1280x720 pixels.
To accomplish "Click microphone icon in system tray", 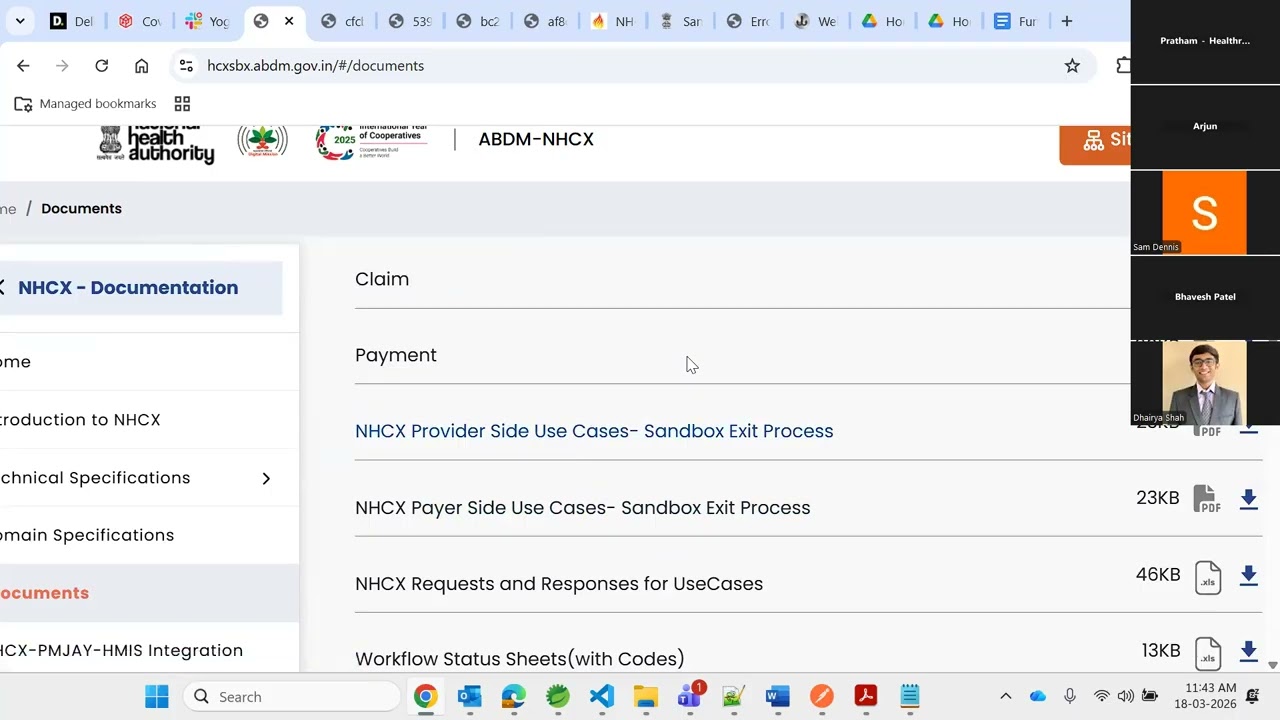I will coord(1070,696).
